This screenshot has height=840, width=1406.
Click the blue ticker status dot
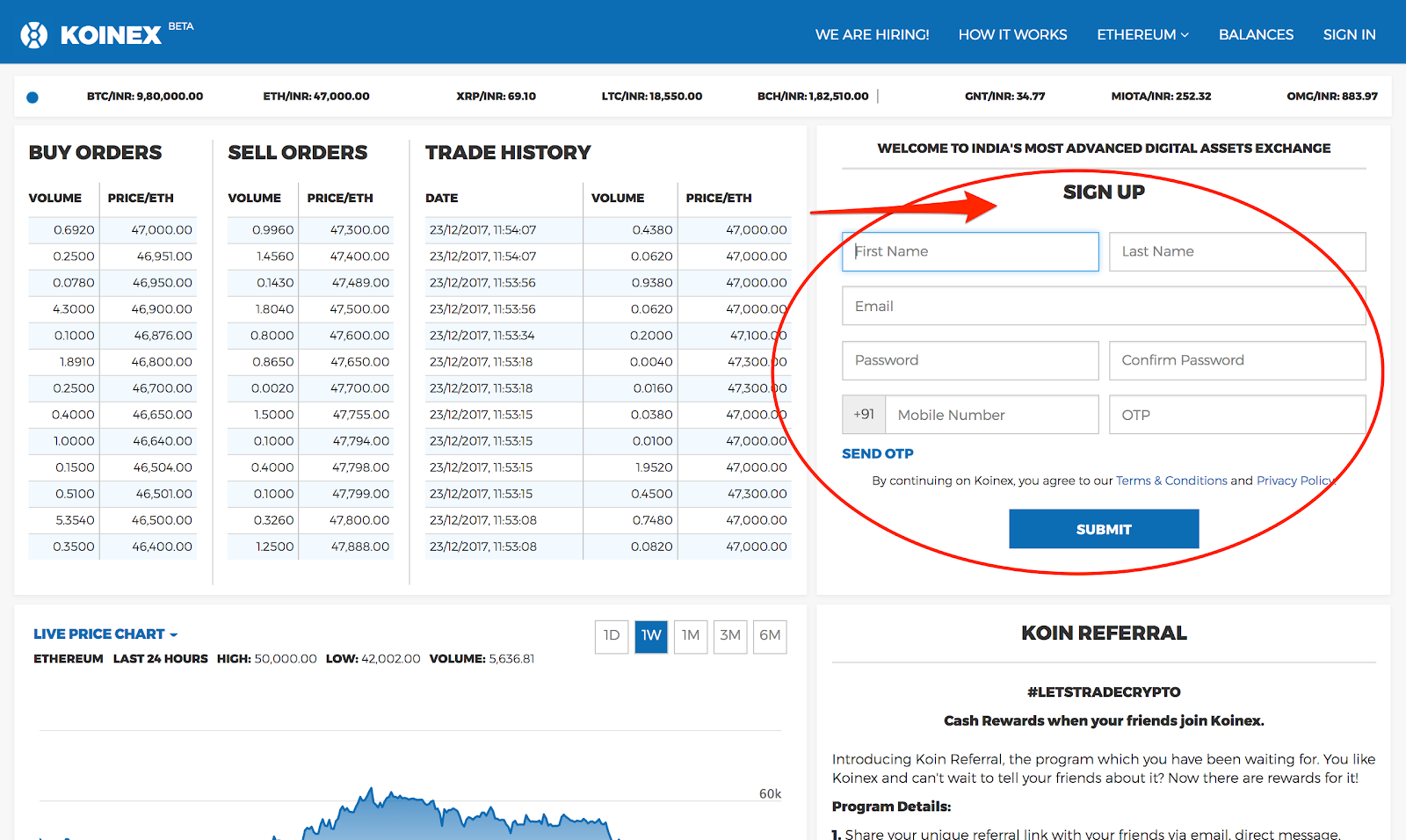pos(33,98)
